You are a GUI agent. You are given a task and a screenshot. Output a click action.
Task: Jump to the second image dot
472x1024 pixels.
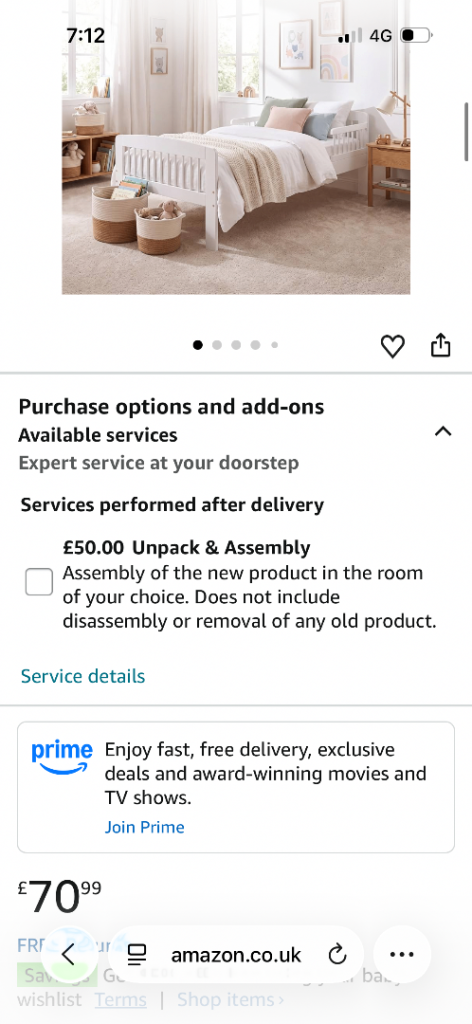pyautogui.click(x=217, y=345)
